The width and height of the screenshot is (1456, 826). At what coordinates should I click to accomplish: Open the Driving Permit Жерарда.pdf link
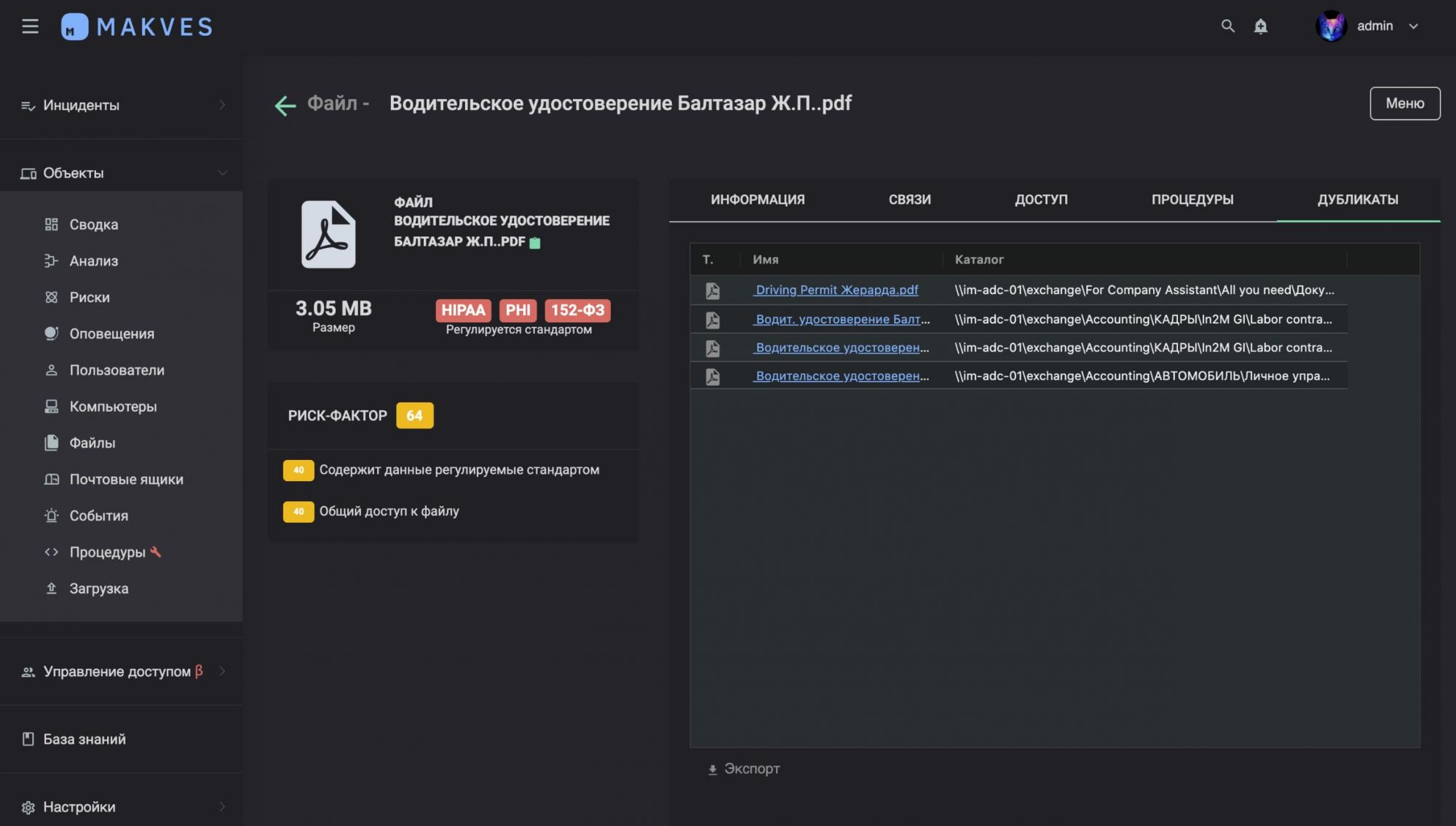coord(836,290)
